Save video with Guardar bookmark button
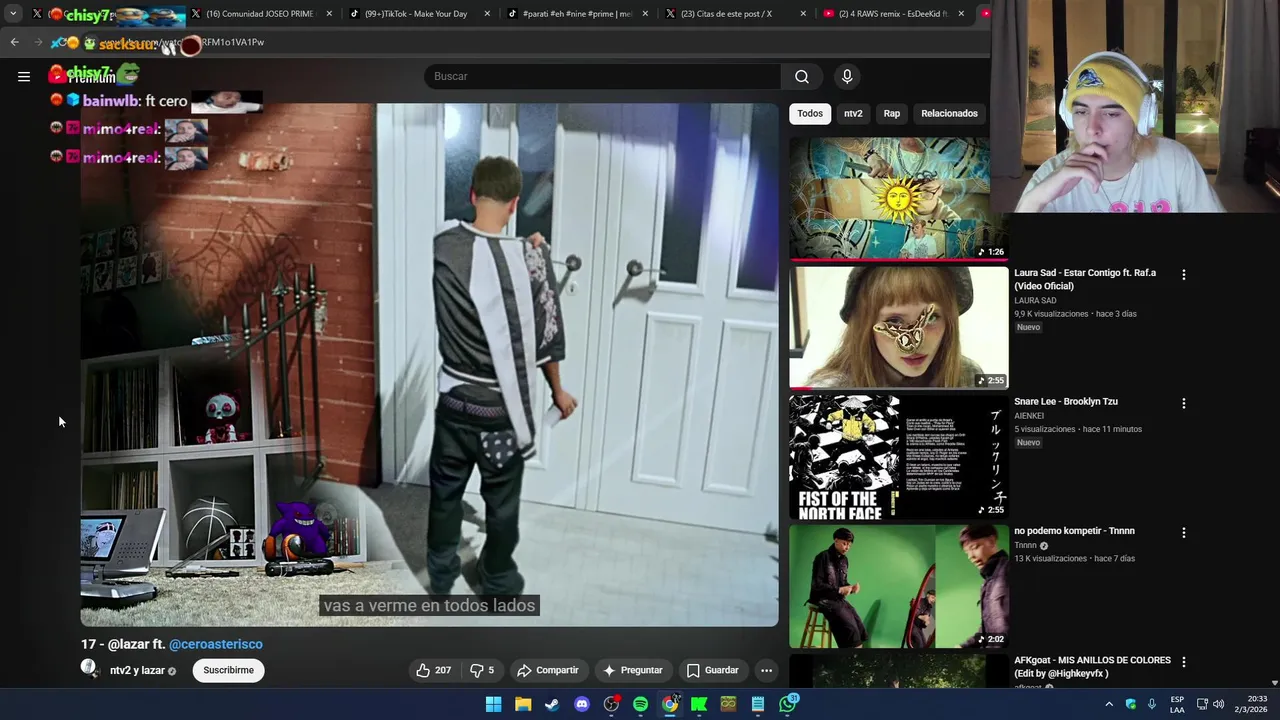 712,670
